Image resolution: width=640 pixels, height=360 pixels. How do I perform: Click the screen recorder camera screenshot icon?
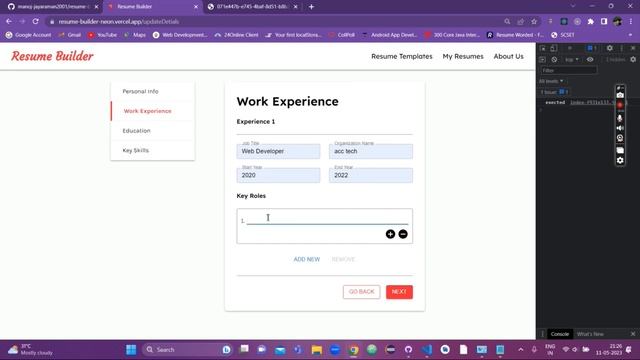(620, 95)
